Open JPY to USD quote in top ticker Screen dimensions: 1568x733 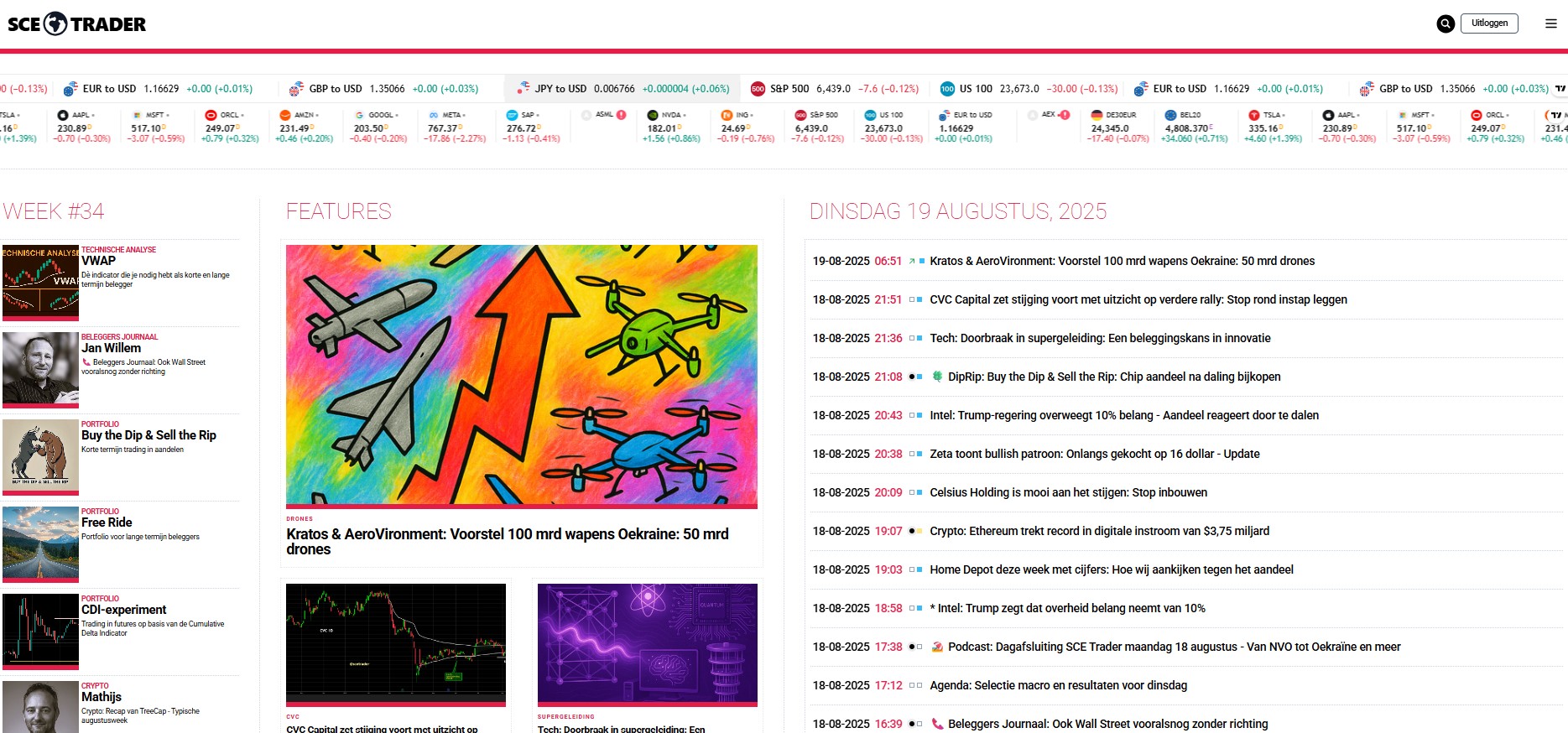[x=623, y=88]
